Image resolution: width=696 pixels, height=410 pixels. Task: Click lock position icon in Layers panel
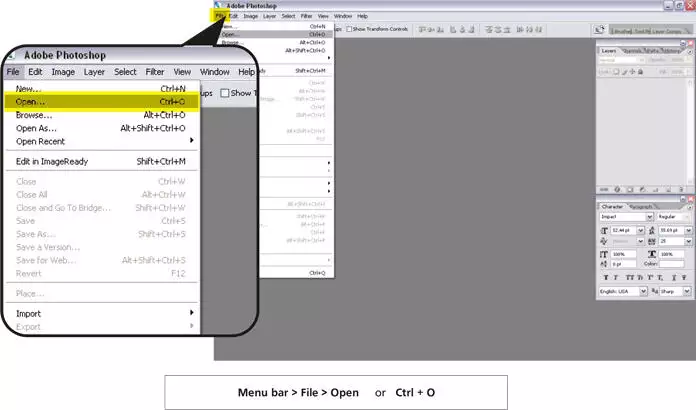pos(633,72)
